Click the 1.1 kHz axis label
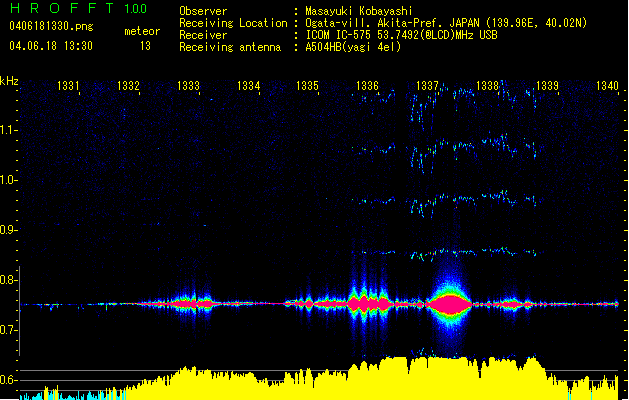 (8, 130)
